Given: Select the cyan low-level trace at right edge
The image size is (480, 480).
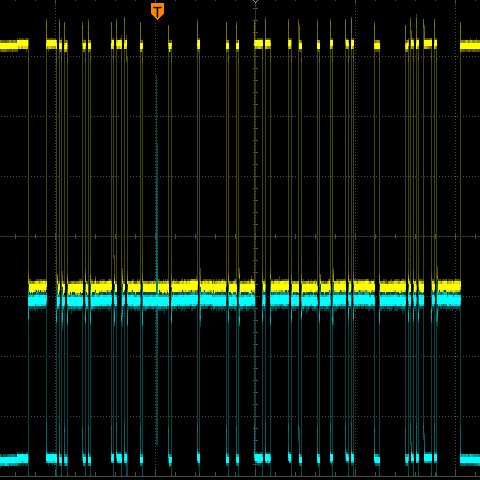Looking at the screenshot, I should pos(470,460).
